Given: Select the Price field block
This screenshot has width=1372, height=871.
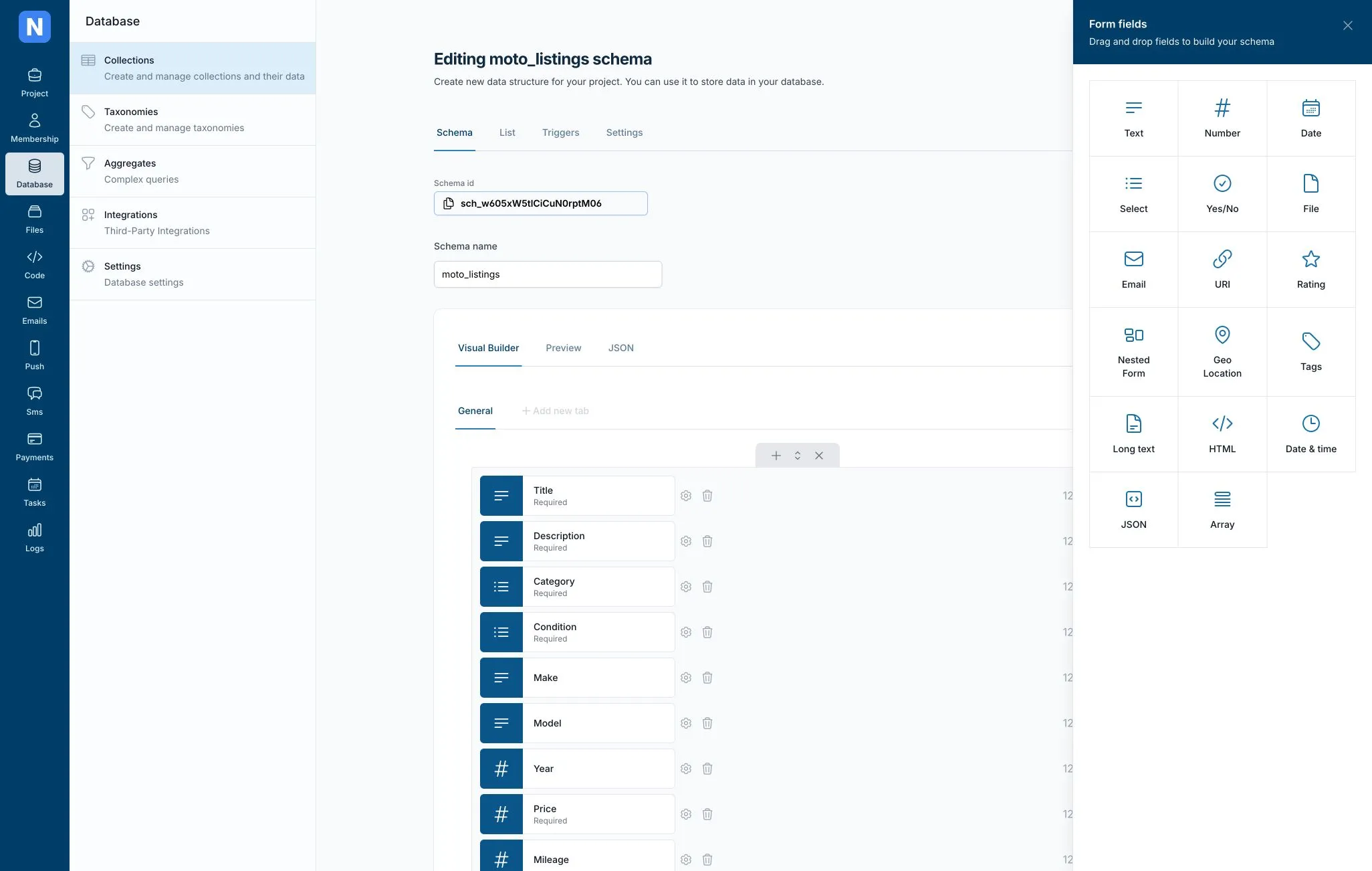Looking at the screenshot, I should click(x=577, y=814).
